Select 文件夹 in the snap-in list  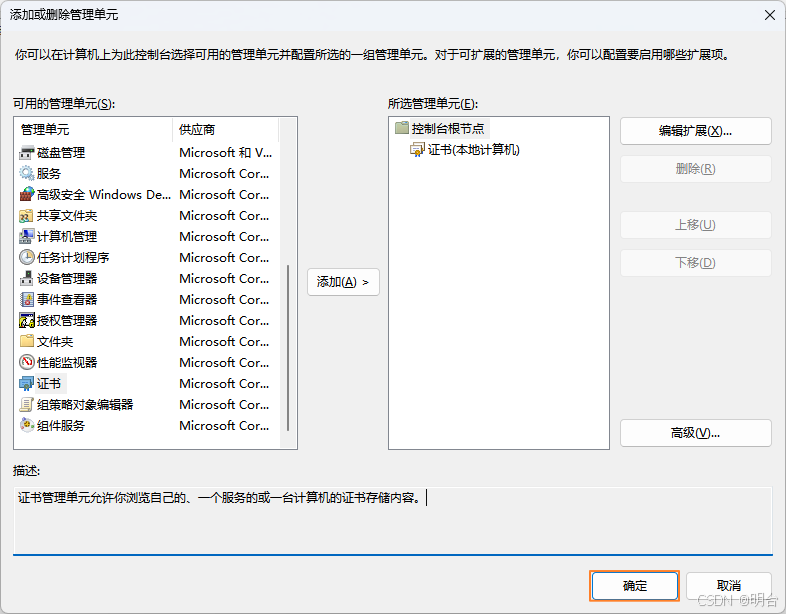55,342
